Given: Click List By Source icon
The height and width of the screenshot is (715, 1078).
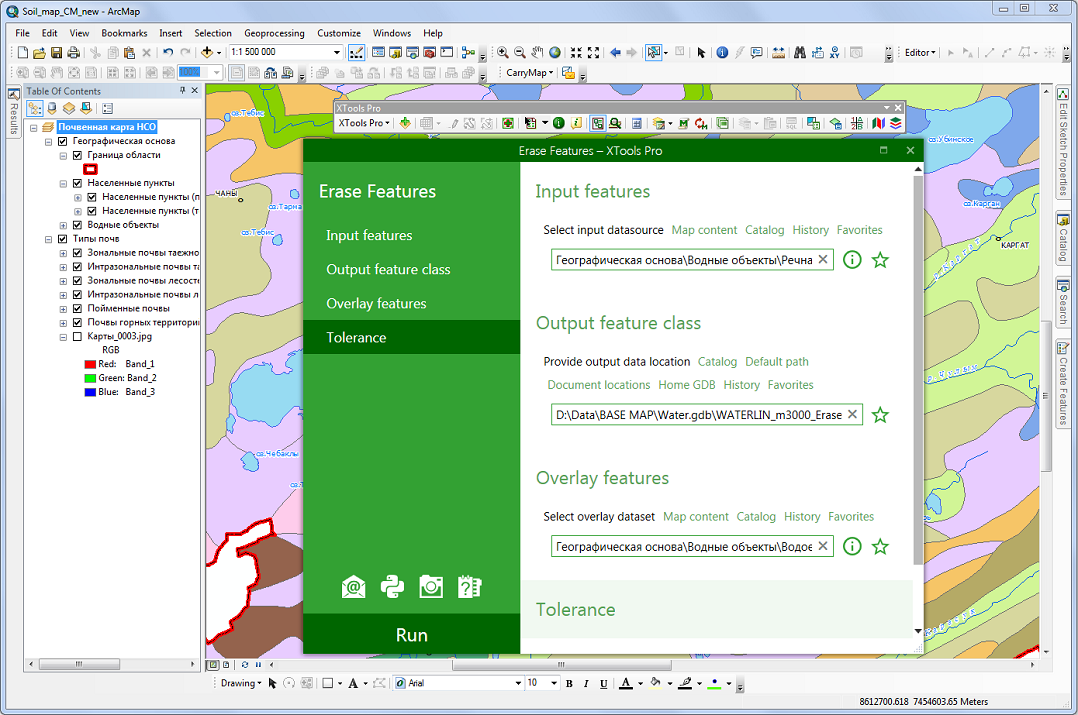Looking at the screenshot, I should (52, 109).
